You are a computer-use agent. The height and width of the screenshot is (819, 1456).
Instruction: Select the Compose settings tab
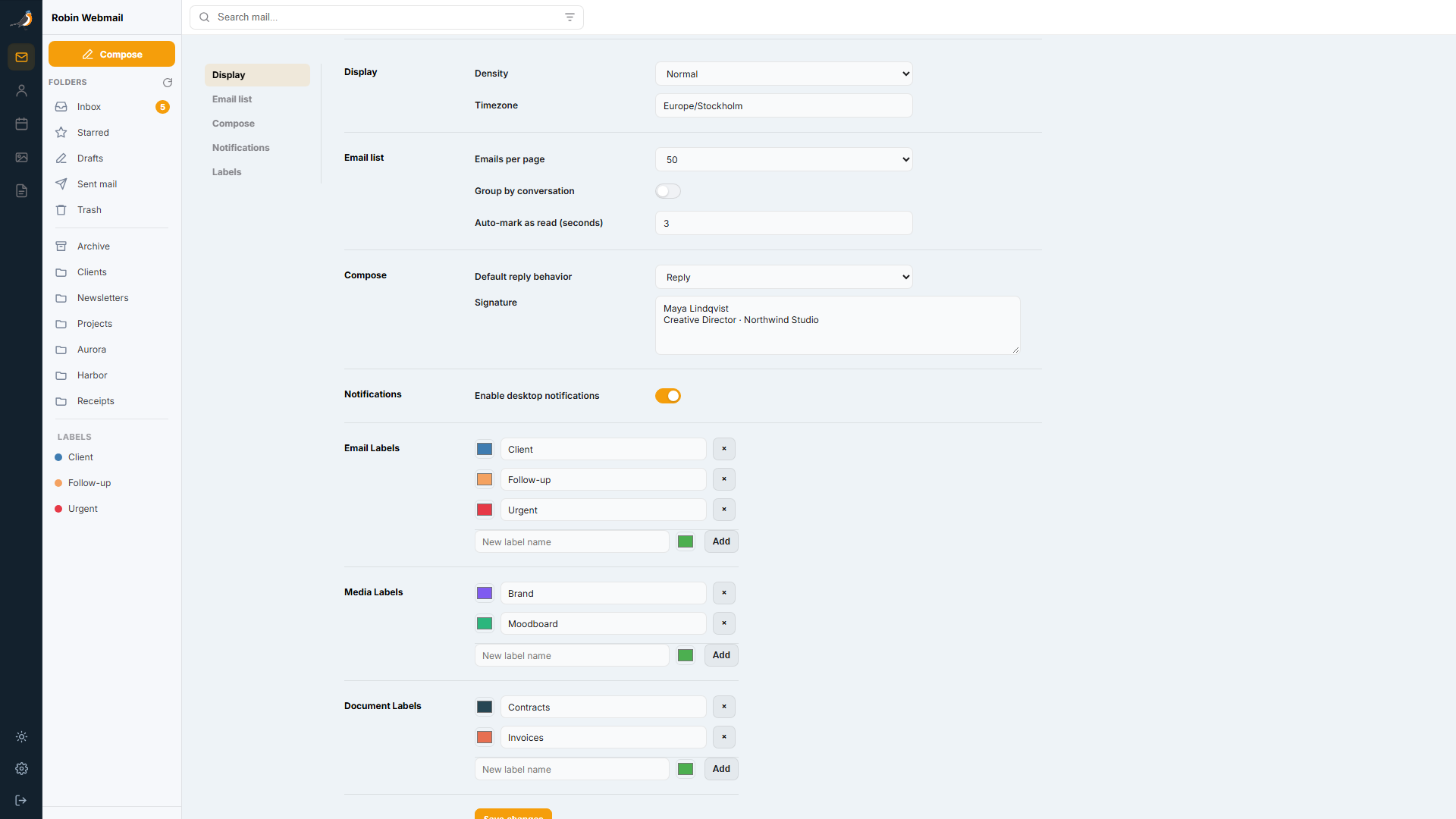coord(257,124)
